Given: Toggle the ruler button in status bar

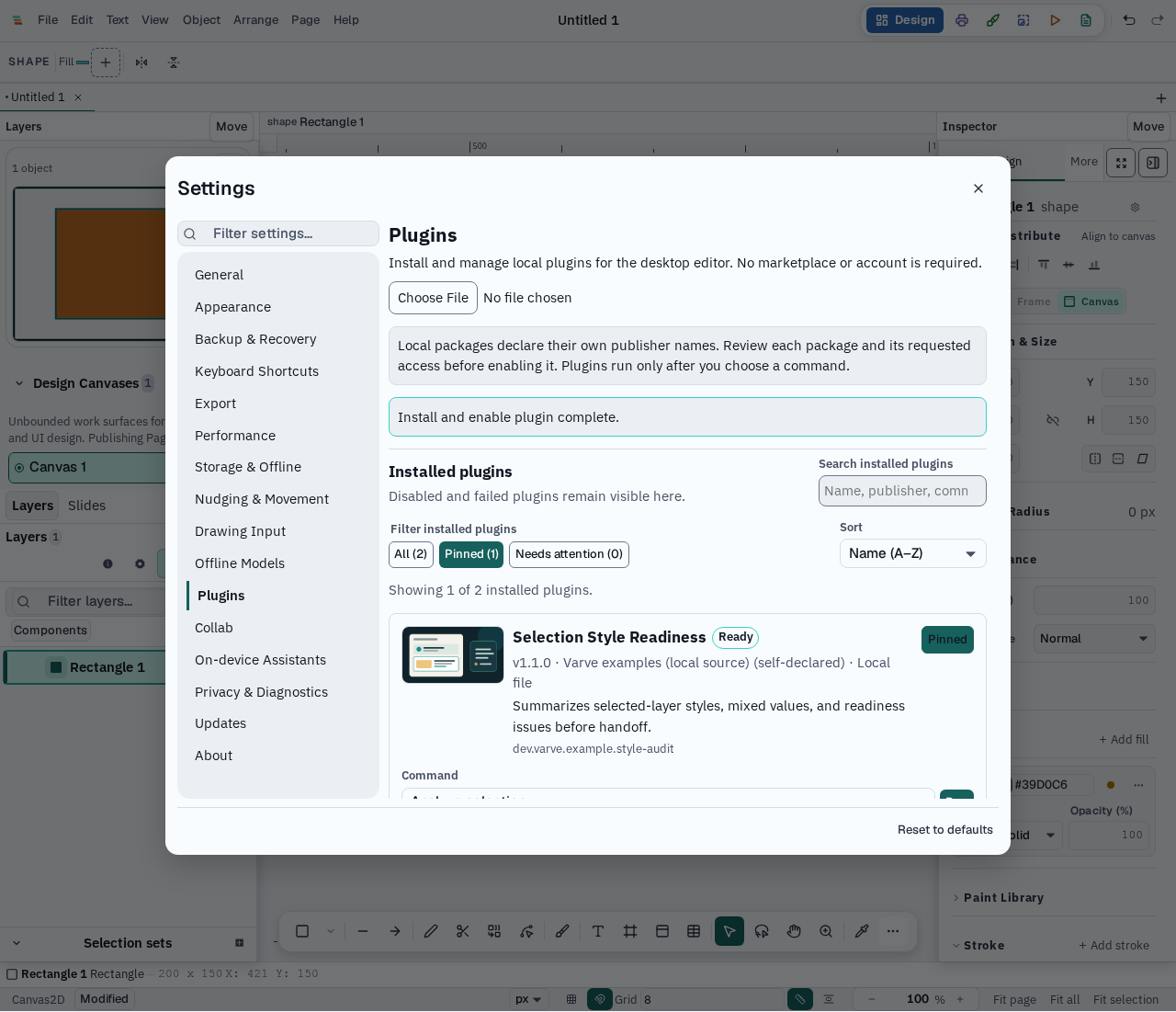Looking at the screenshot, I should (x=800, y=999).
